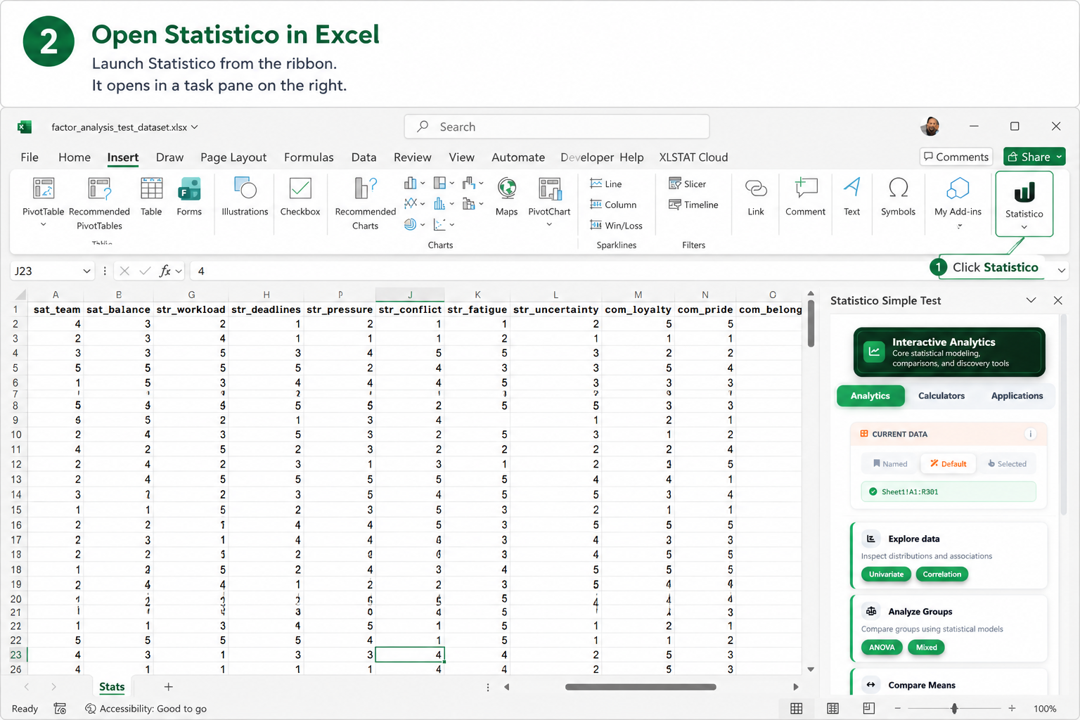Switch to the Formulas tab
Viewport: 1080px width, 720px height.
click(x=309, y=157)
